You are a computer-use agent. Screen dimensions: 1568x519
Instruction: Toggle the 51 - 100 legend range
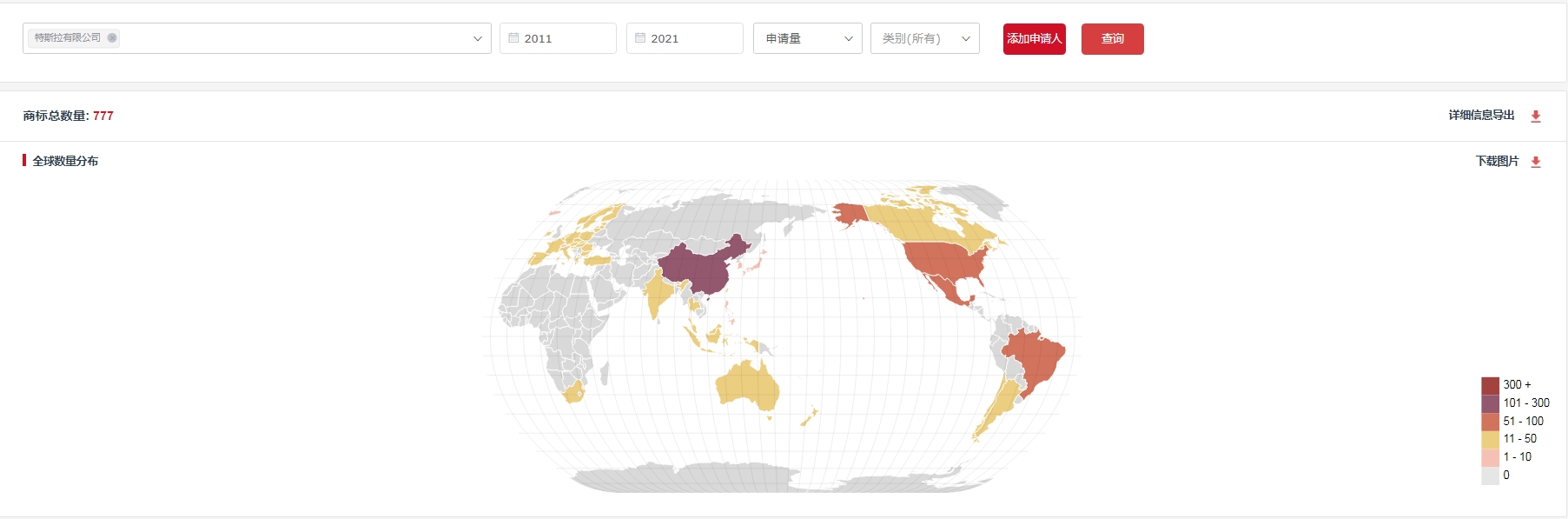pyautogui.click(x=1490, y=422)
